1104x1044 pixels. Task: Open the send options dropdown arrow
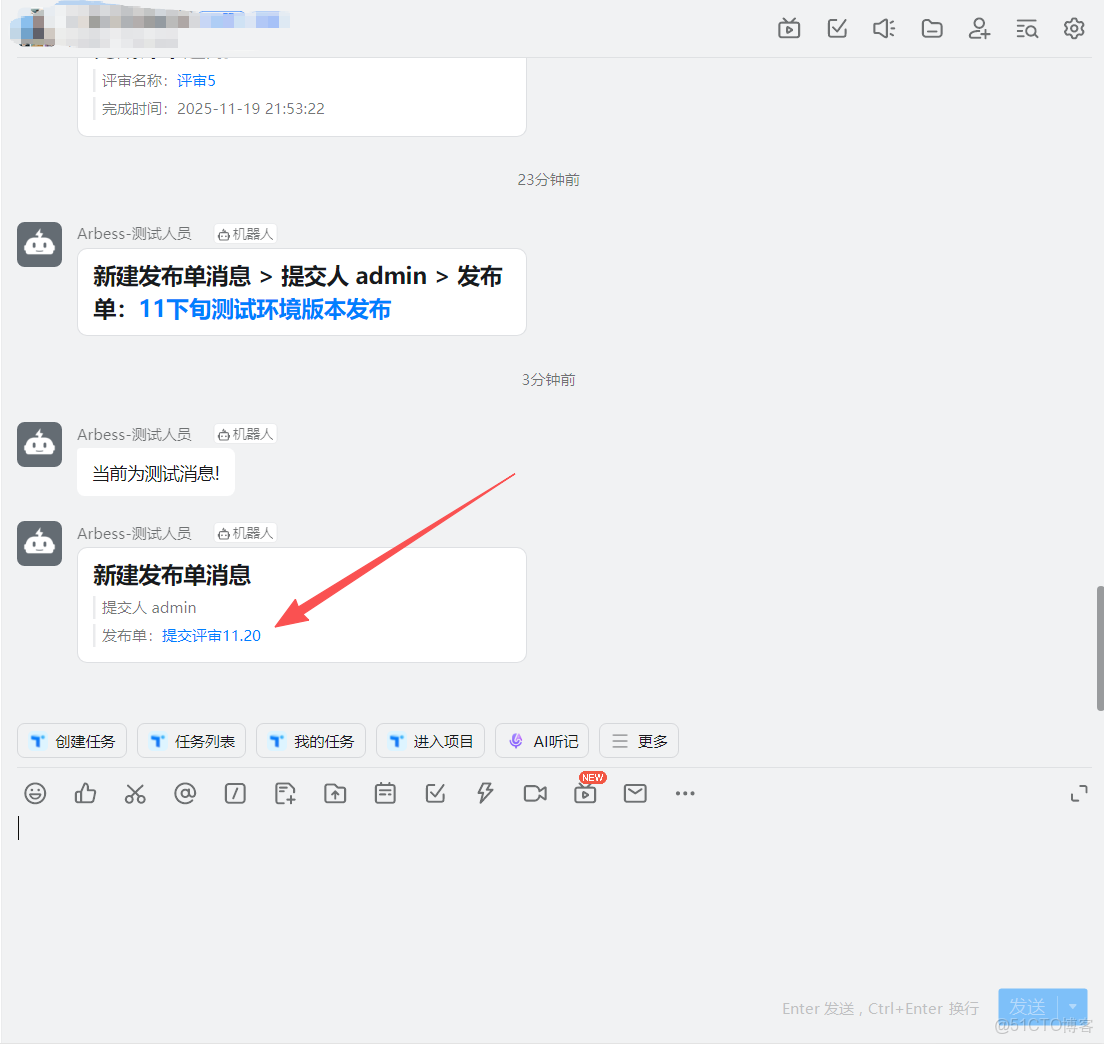pos(1071,1007)
